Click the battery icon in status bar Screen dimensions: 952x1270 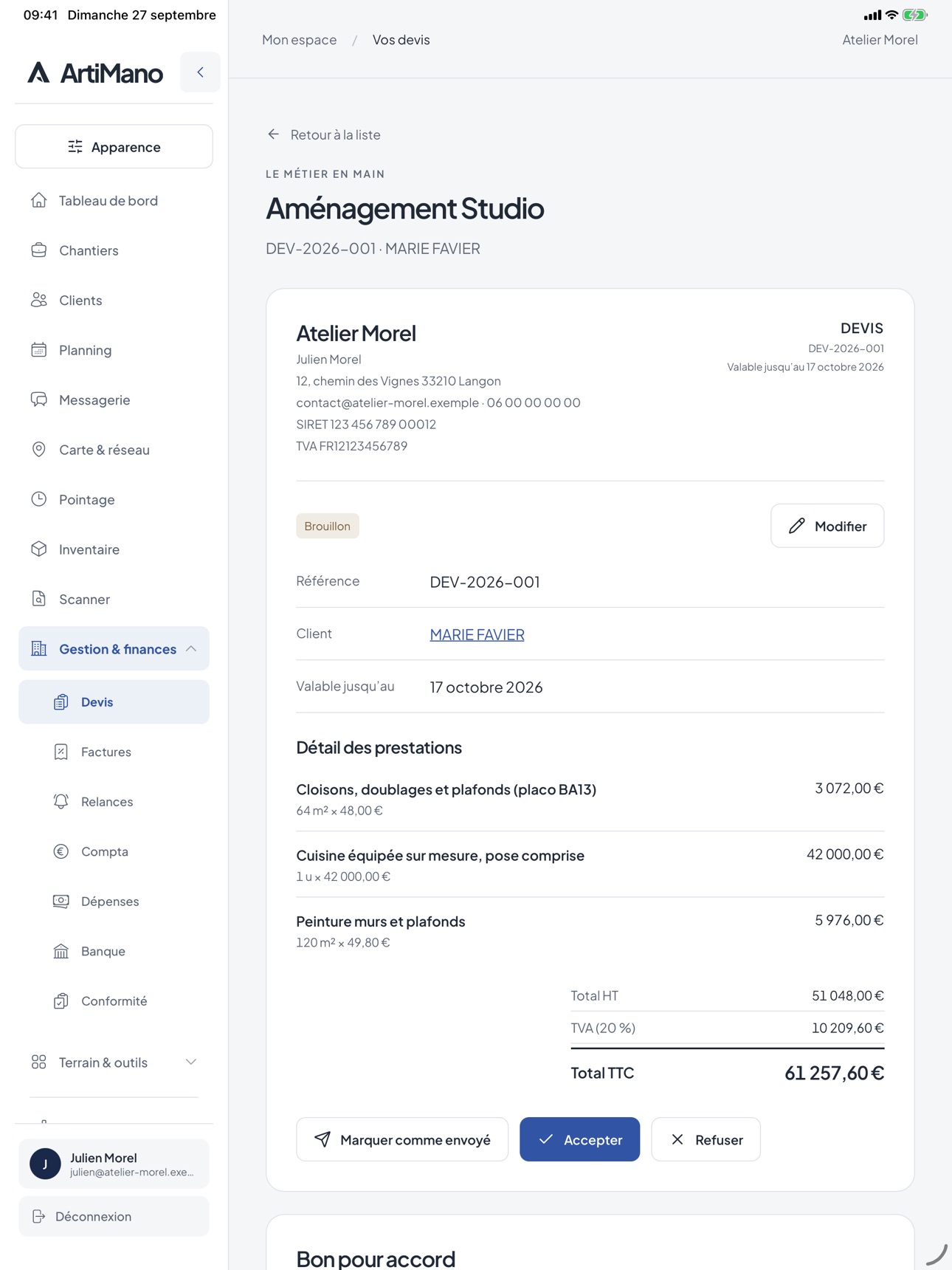click(x=914, y=15)
